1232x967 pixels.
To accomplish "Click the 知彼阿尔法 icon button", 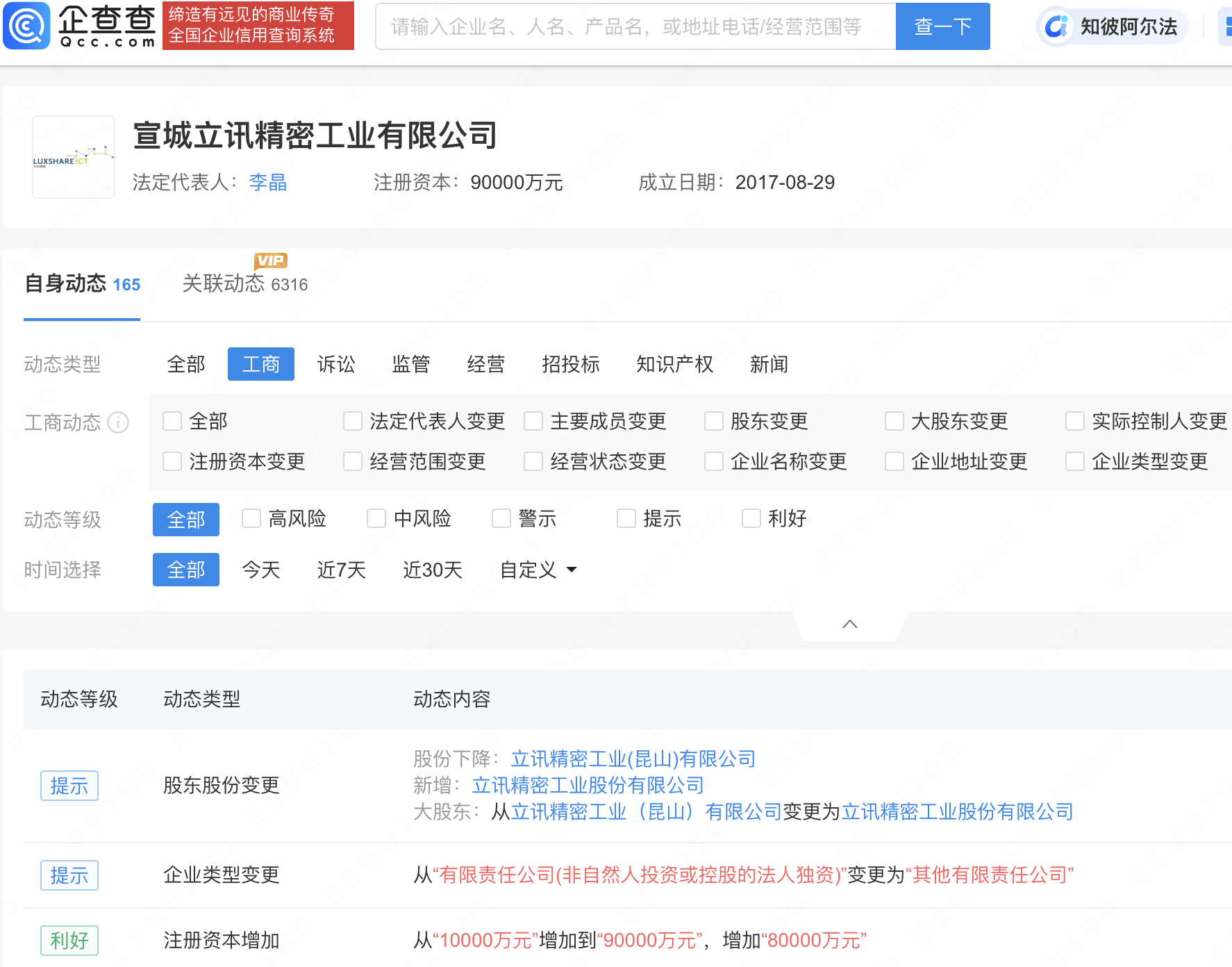I will pos(1113,26).
